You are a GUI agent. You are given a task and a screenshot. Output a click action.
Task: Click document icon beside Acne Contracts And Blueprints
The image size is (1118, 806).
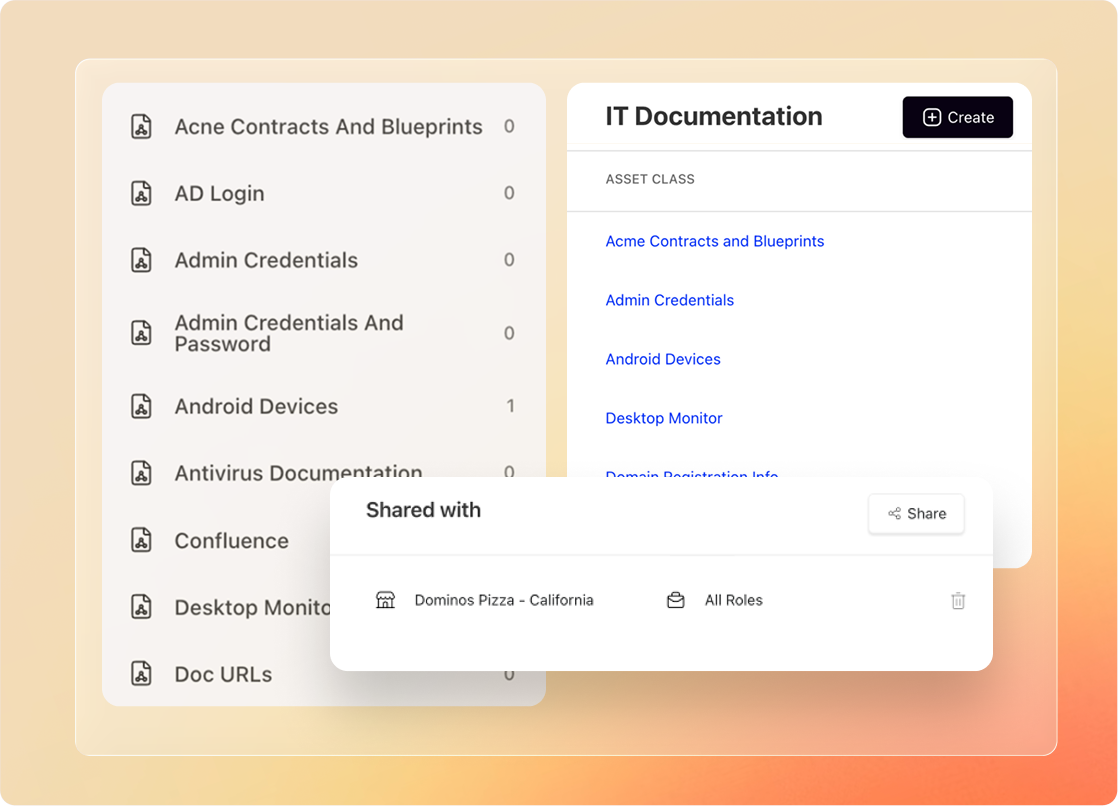click(x=142, y=127)
